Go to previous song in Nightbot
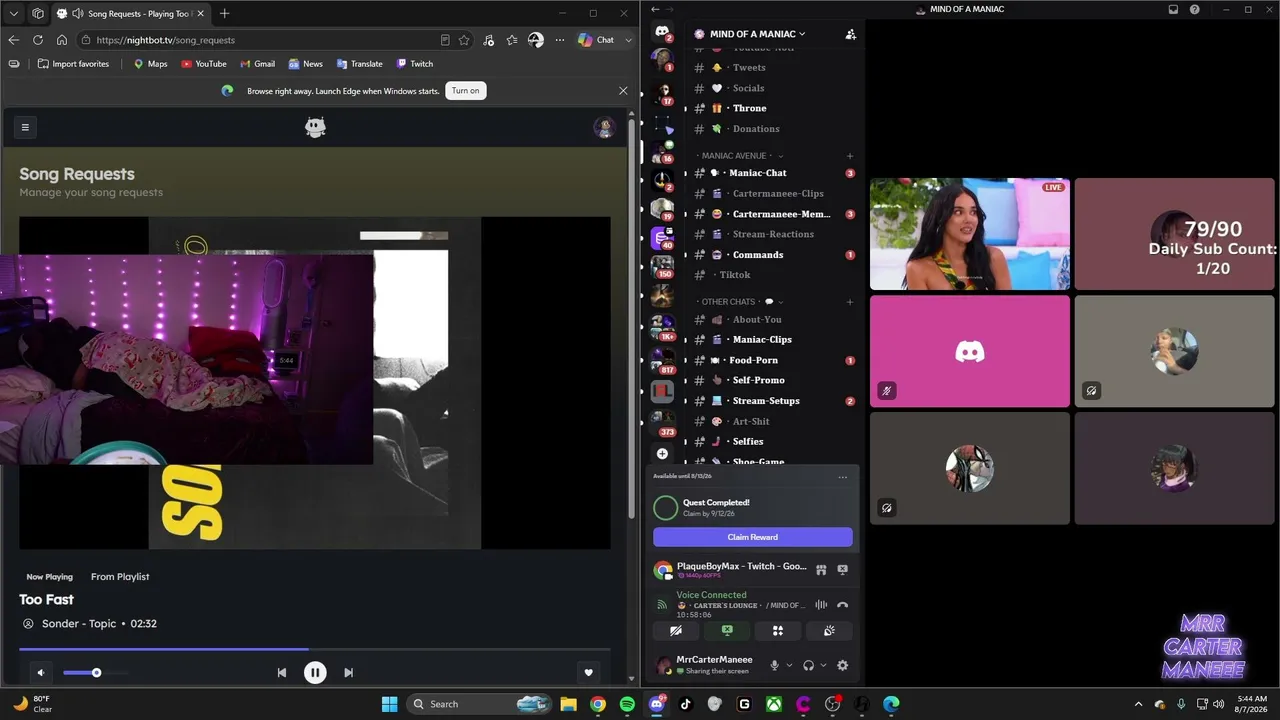The width and height of the screenshot is (1280, 720). pyautogui.click(x=282, y=672)
